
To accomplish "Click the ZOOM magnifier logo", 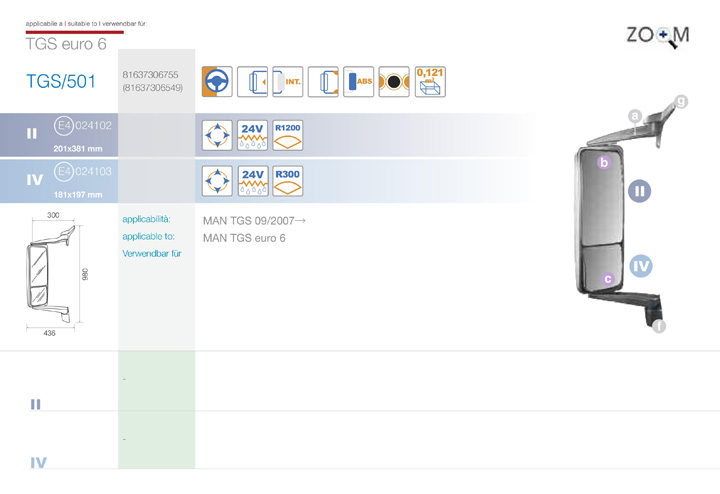I will pos(657,35).
